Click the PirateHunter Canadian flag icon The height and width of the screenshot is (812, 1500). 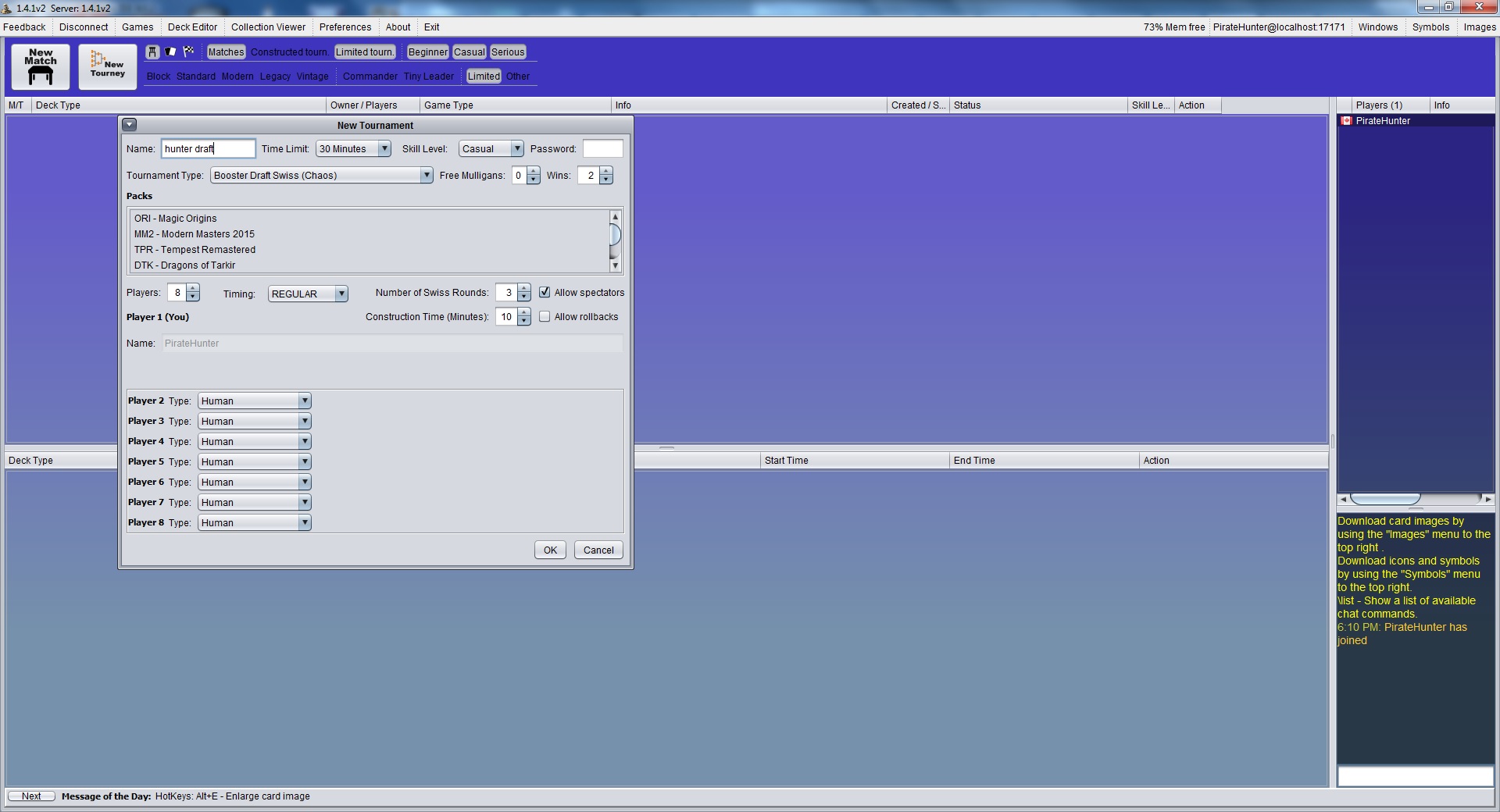(1346, 121)
